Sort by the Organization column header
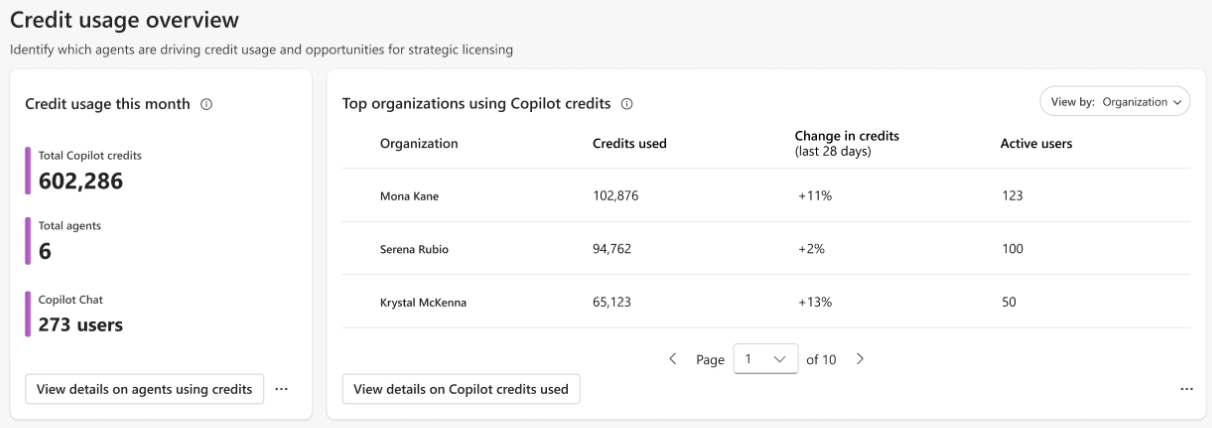 (419, 143)
